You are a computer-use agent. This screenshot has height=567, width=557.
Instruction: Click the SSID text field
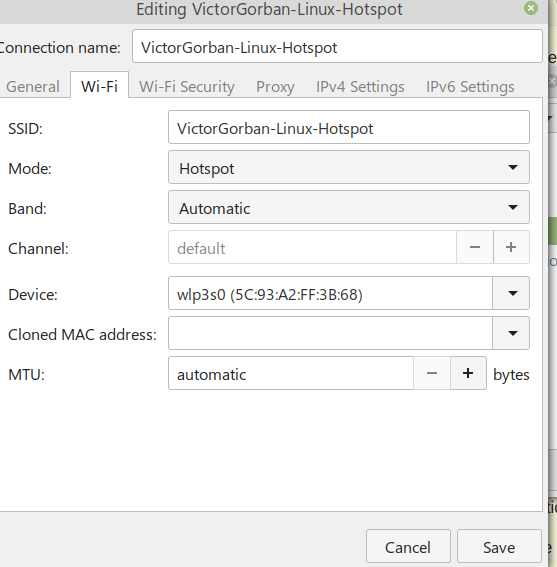coord(349,127)
